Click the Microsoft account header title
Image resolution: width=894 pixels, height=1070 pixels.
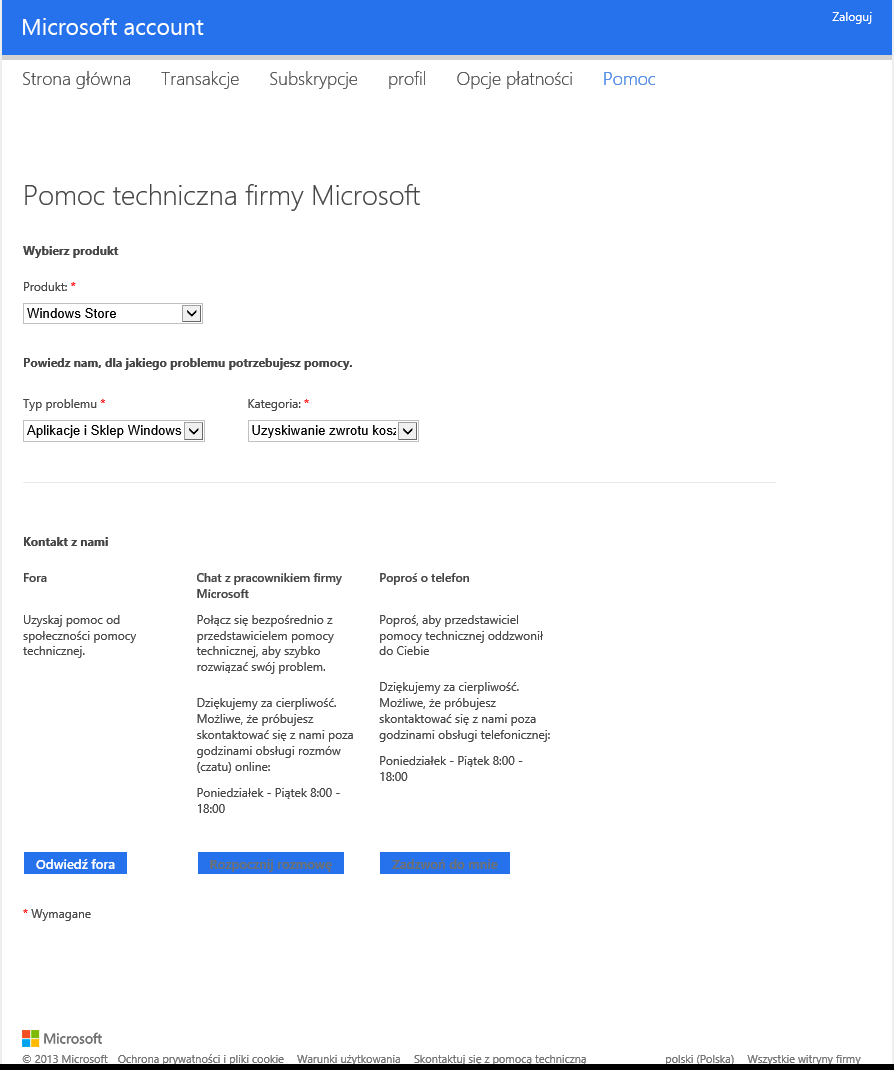coord(113,27)
